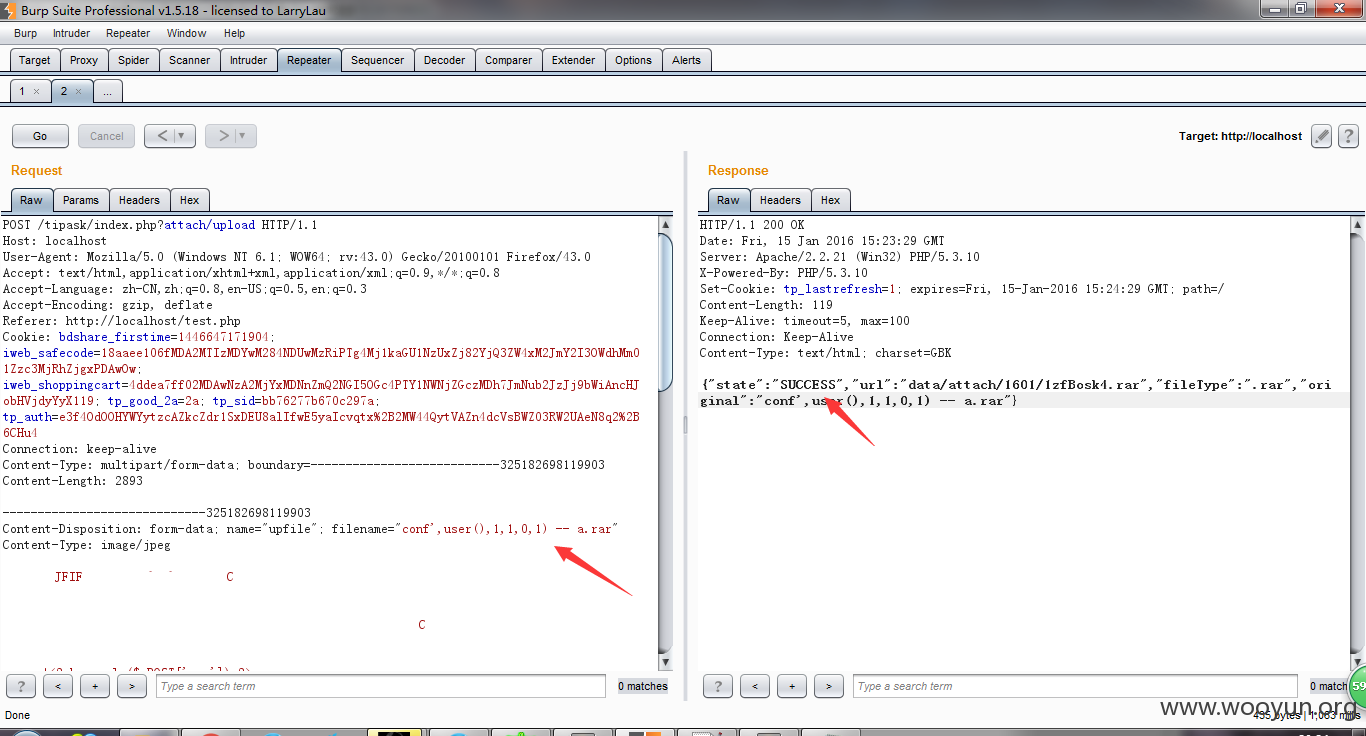Show Request Headers view tab
Viewport: 1366px width, 736px height.
(x=139, y=200)
